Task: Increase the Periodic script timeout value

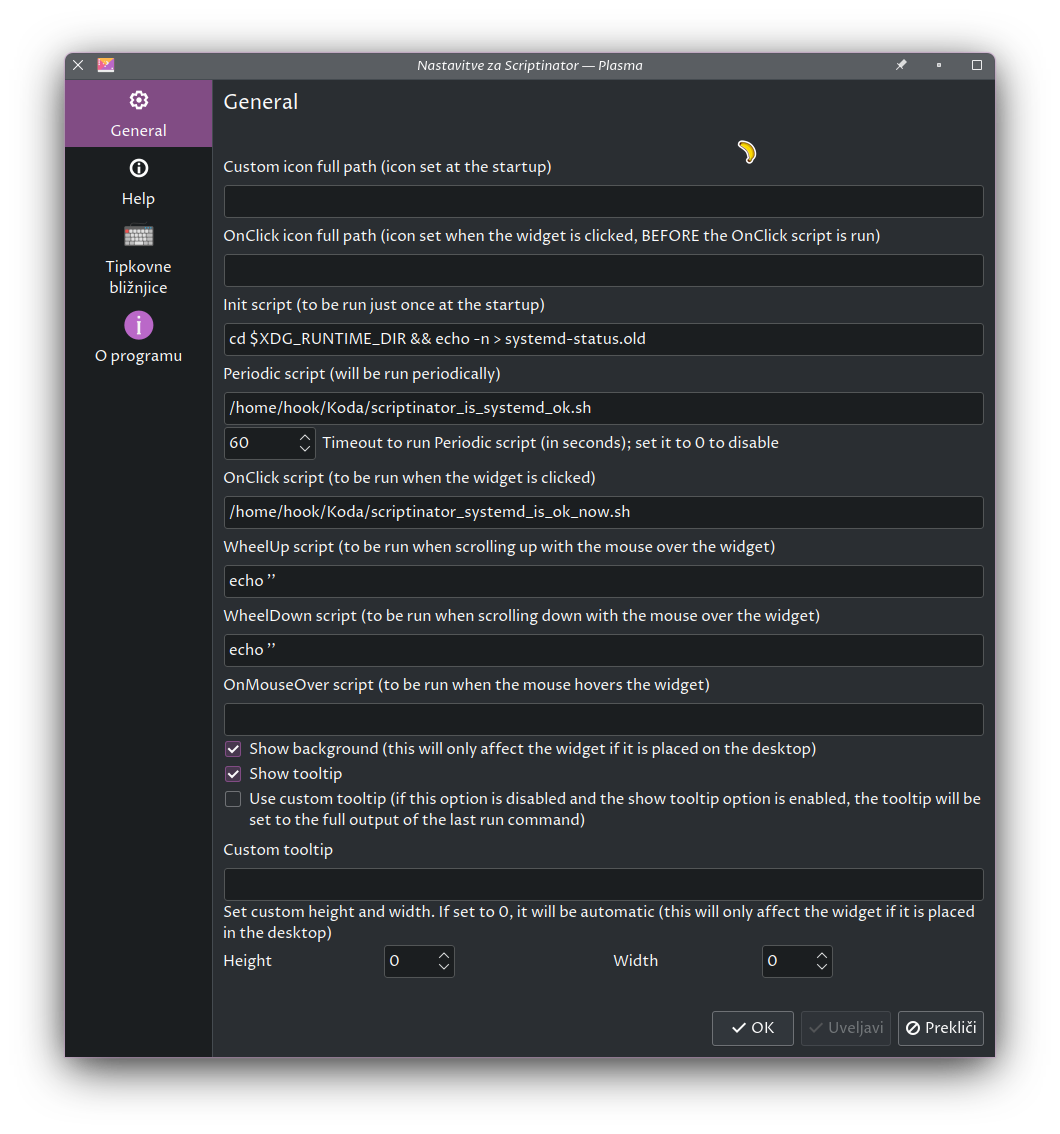Action: pos(305,437)
